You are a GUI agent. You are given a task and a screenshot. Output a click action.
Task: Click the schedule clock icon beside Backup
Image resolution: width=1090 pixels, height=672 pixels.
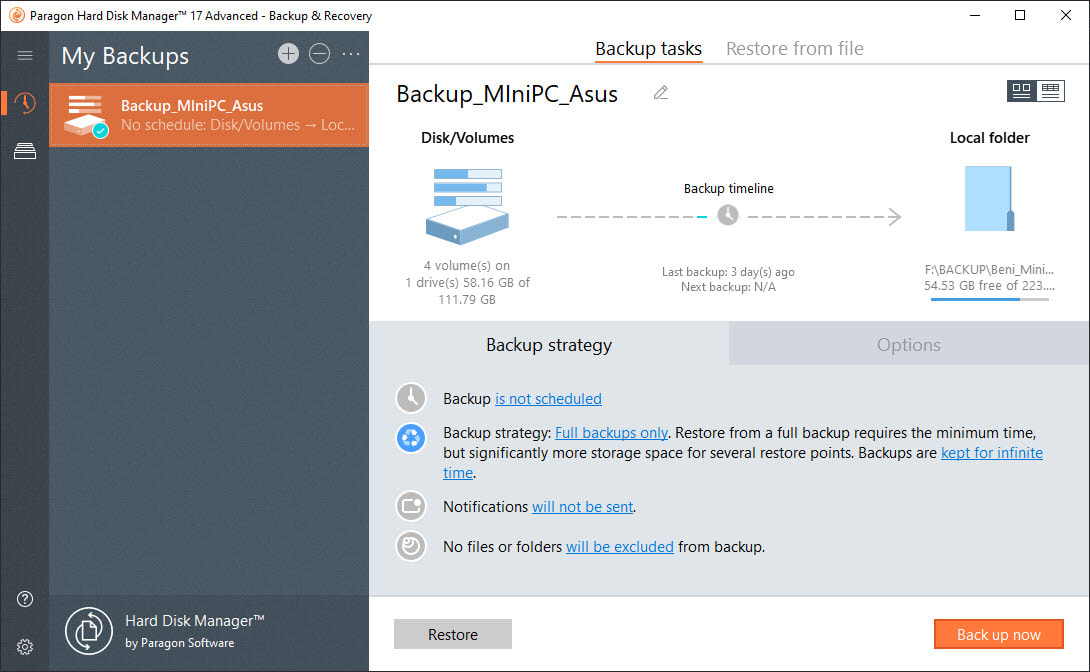(x=411, y=398)
